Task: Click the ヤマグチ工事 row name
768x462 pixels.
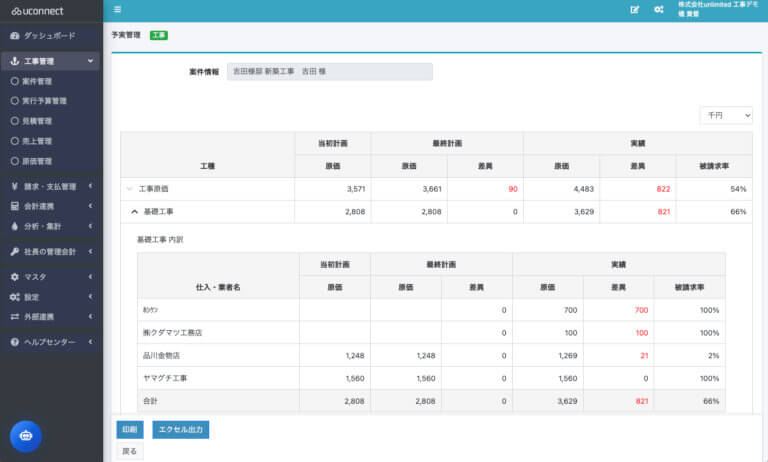Action: [165, 378]
